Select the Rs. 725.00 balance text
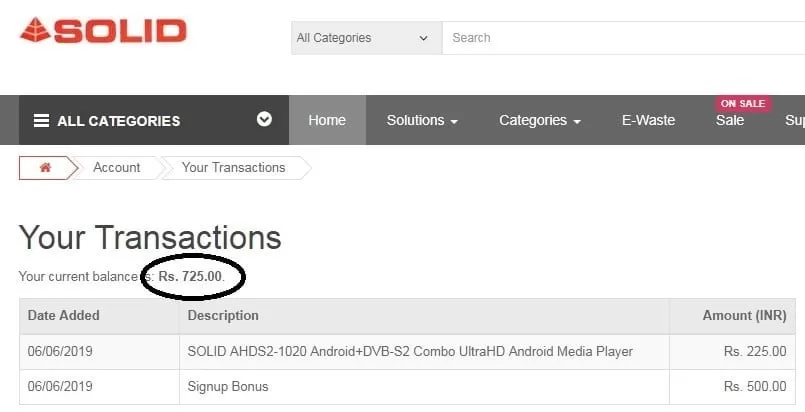The image size is (805, 412). 190,276
